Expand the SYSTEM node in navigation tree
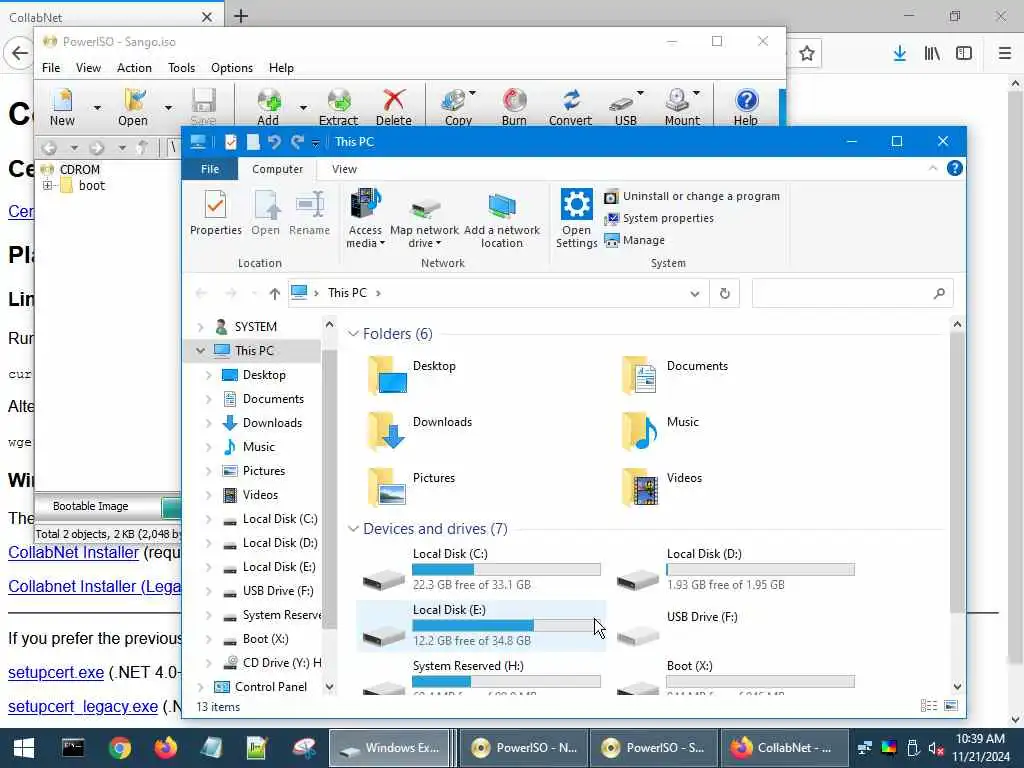Viewport: 1024px width, 768px height. pos(200,327)
